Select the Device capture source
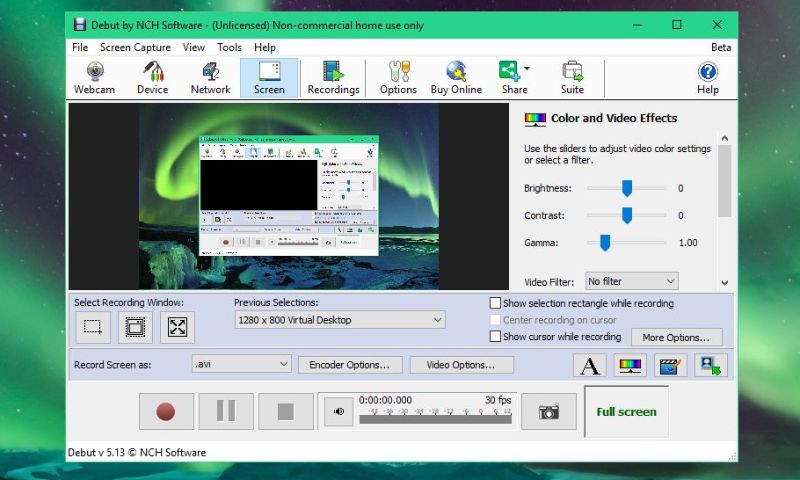This screenshot has height=480, width=800. click(x=153, y=78)
